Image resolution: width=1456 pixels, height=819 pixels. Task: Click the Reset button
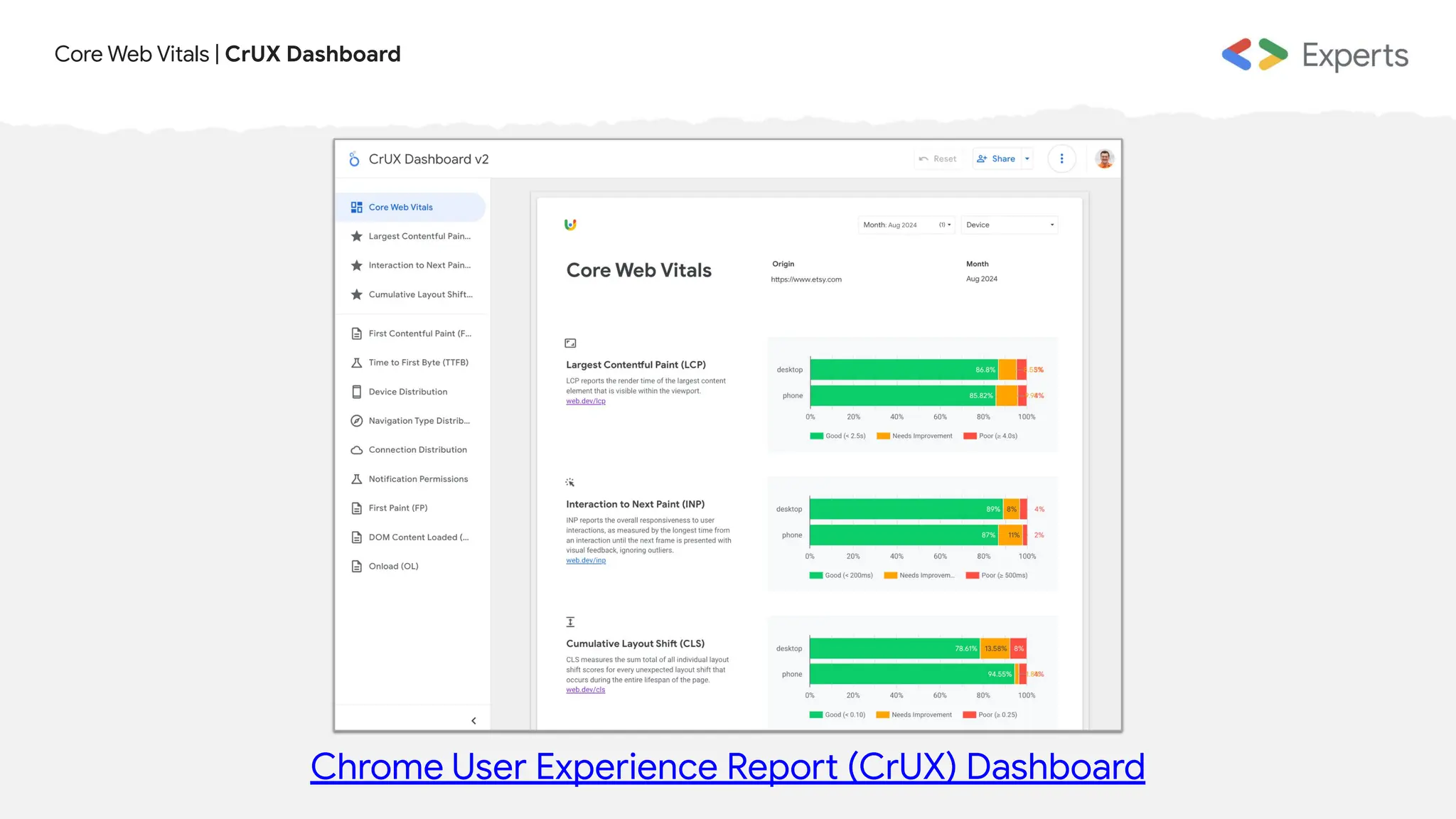[x=938, y=159]
